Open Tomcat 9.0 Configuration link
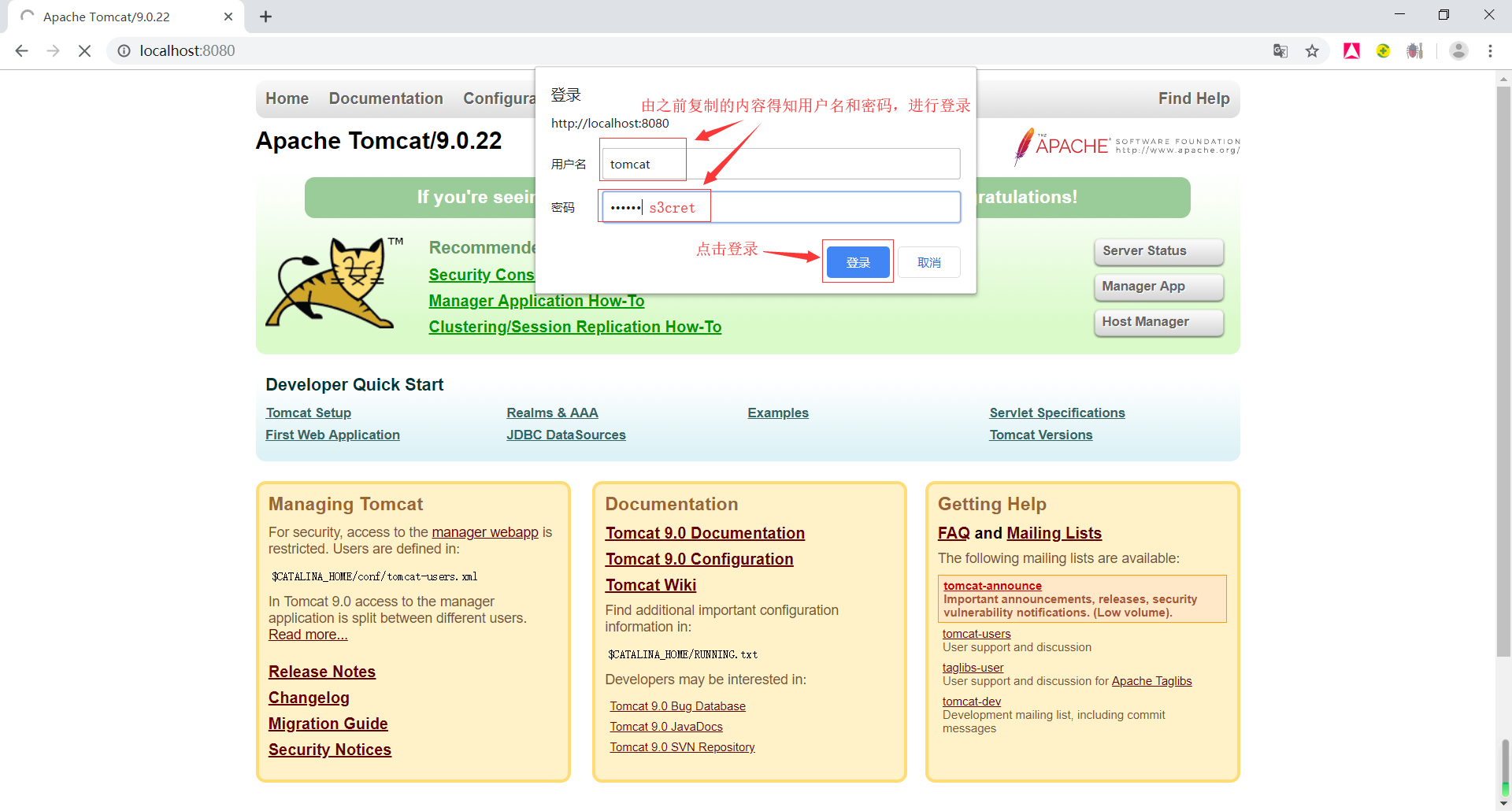Viewport: 1512px width, 811px height. [x=699, y=559]
